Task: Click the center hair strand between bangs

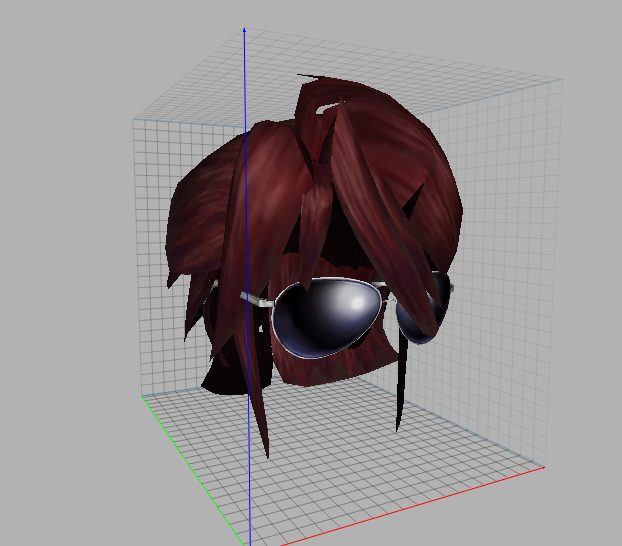Action: click(313, 230)
